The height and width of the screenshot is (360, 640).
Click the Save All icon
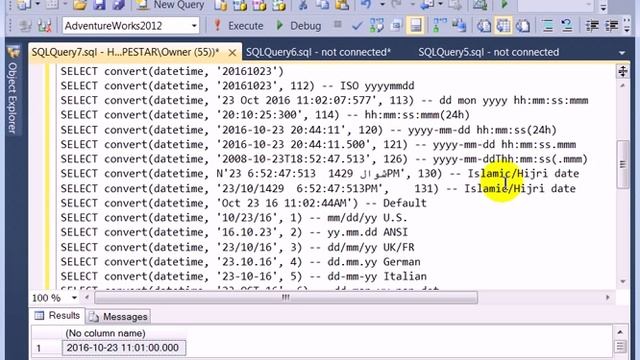118,5
